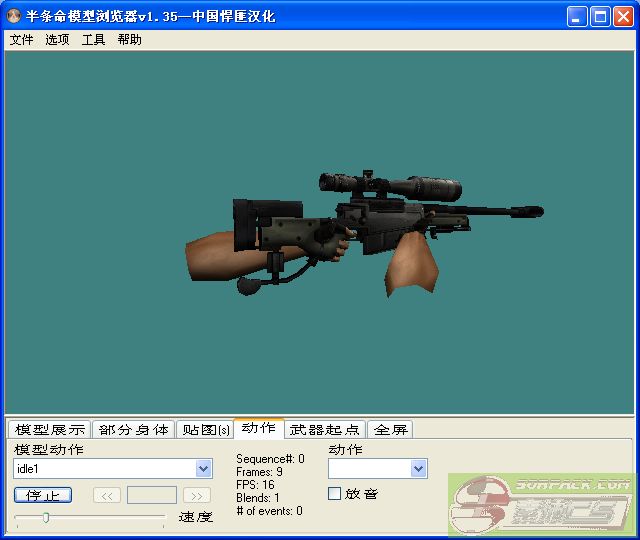
Task: Expand the 动作 events dropdown arrow
Action: pos(418,468)
